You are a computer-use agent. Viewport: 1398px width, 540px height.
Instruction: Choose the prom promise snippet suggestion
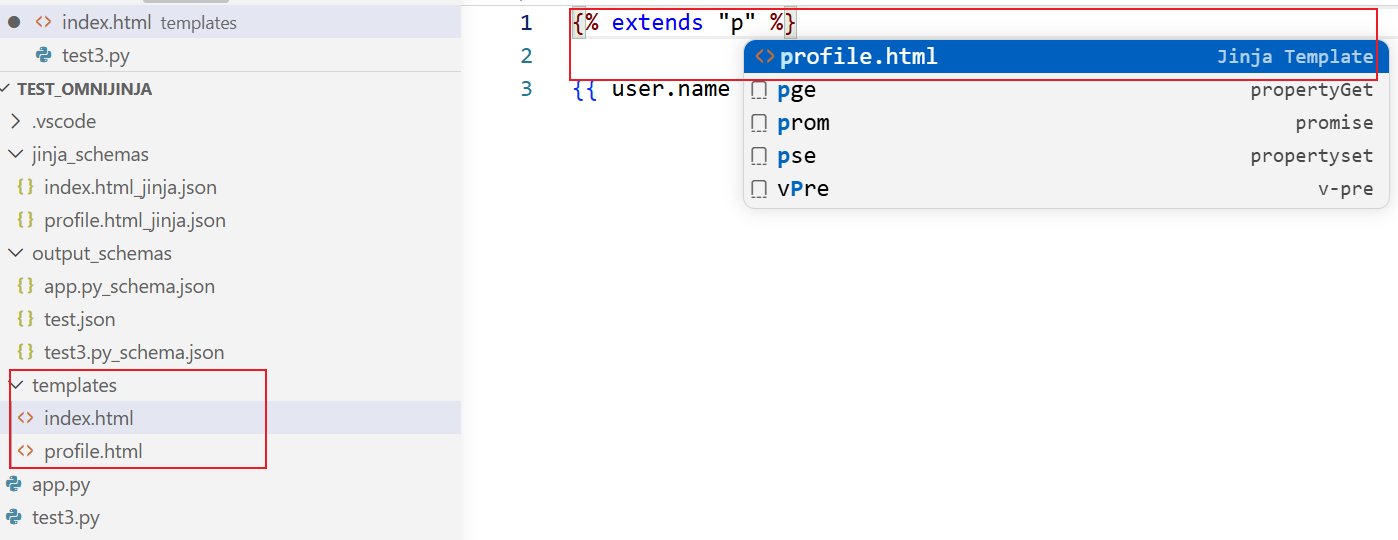[1066, 123]
